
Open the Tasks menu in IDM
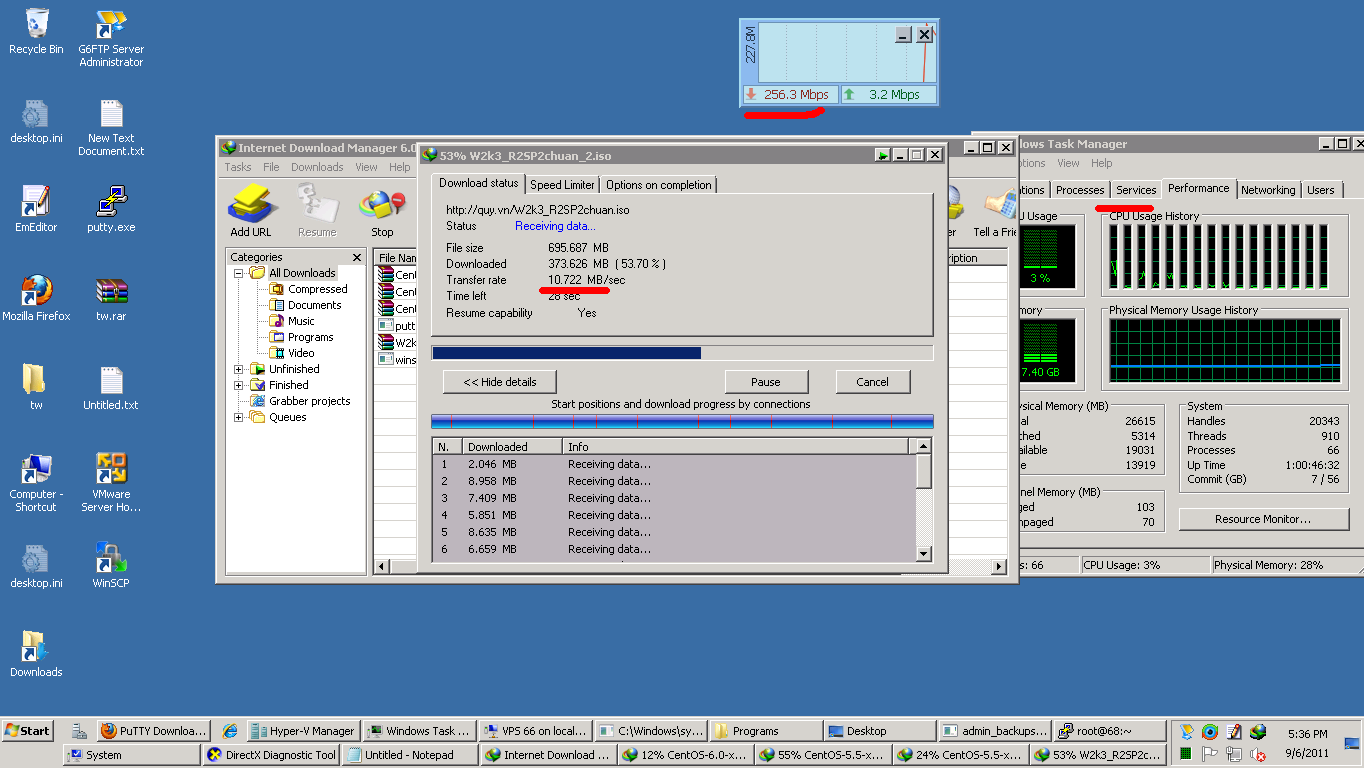[238, 167]
